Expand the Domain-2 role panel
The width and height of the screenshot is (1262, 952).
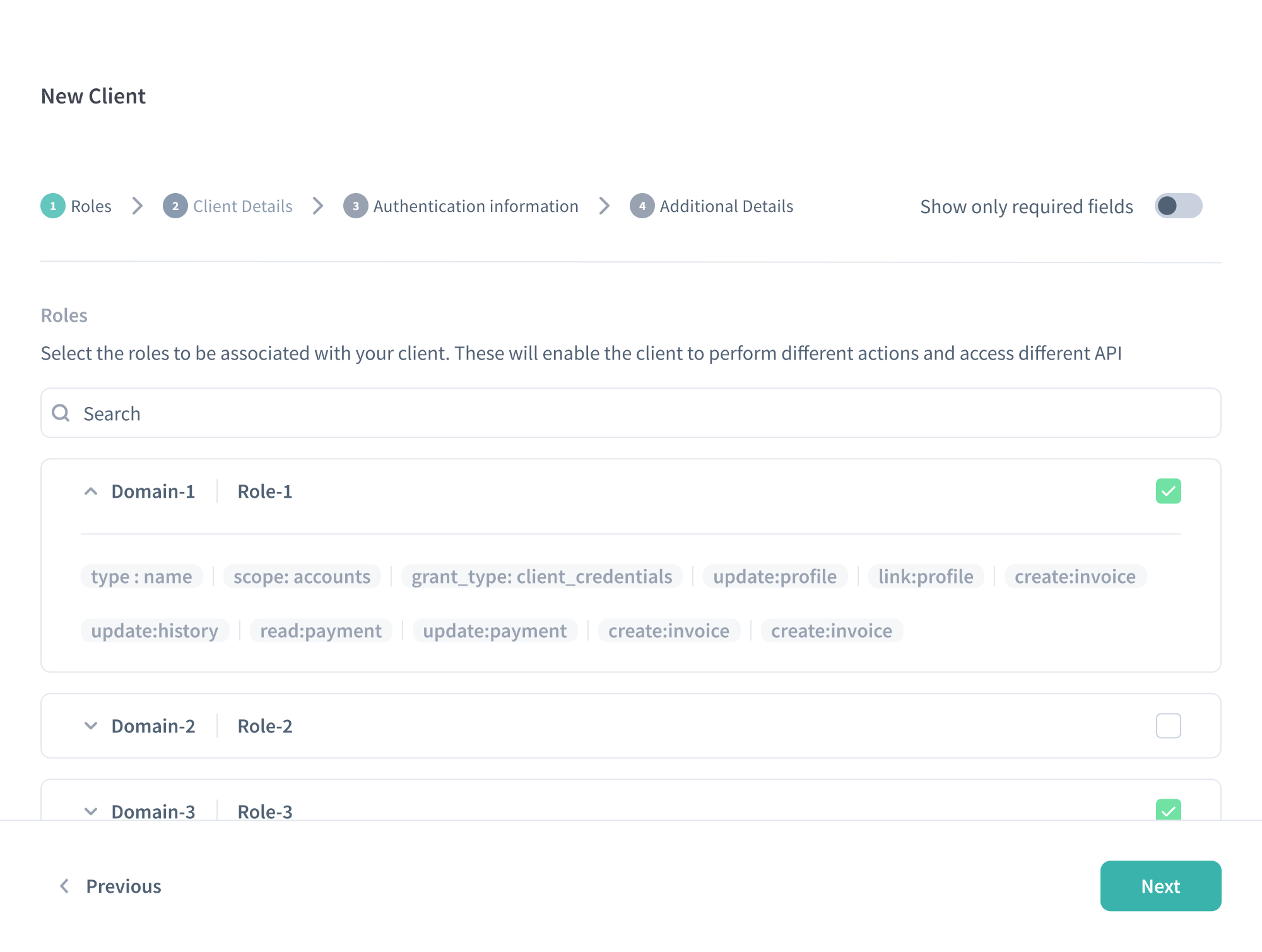tap(91, 726)
